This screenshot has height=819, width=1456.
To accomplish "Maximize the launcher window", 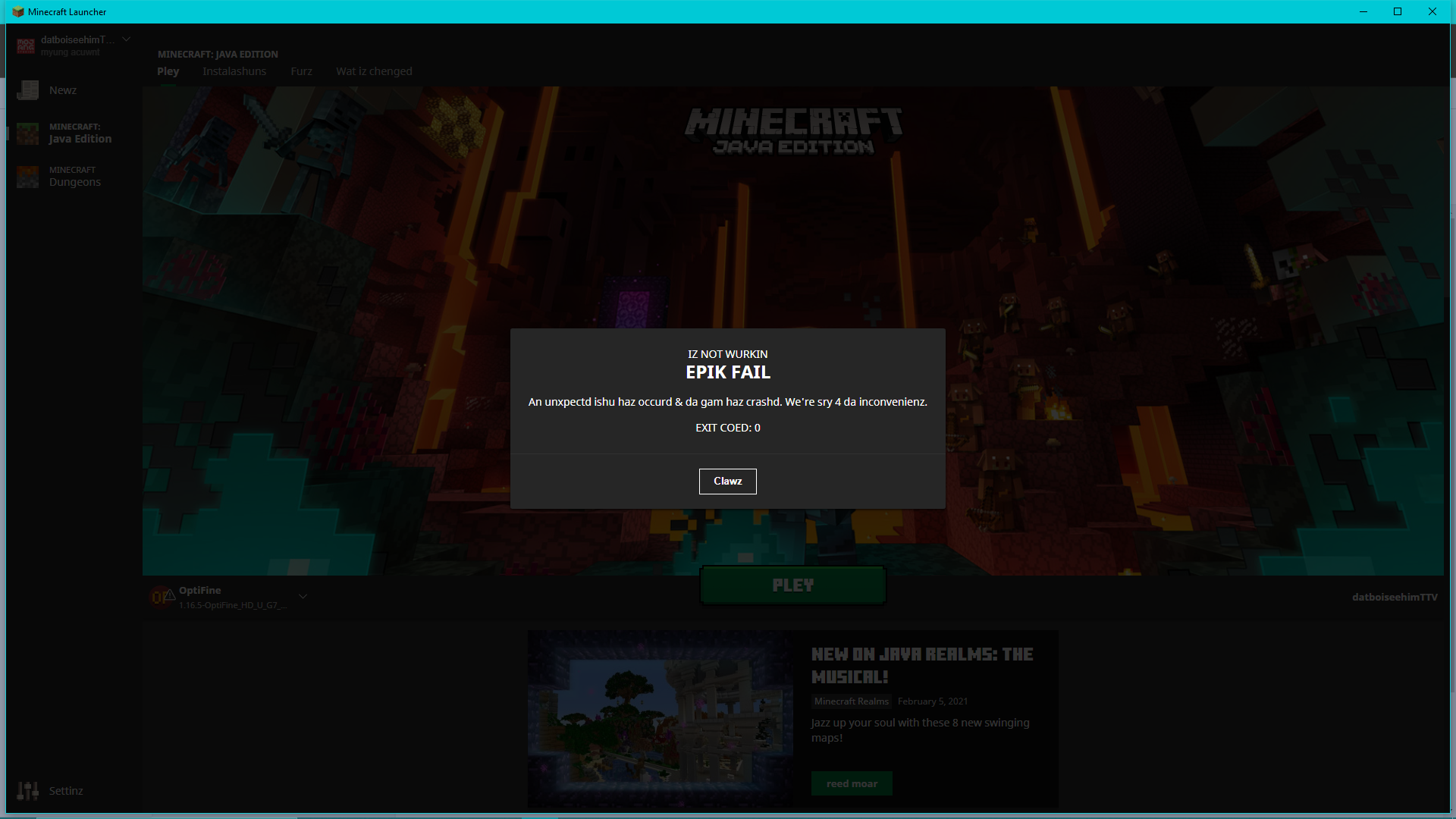I will (1397, 11).
